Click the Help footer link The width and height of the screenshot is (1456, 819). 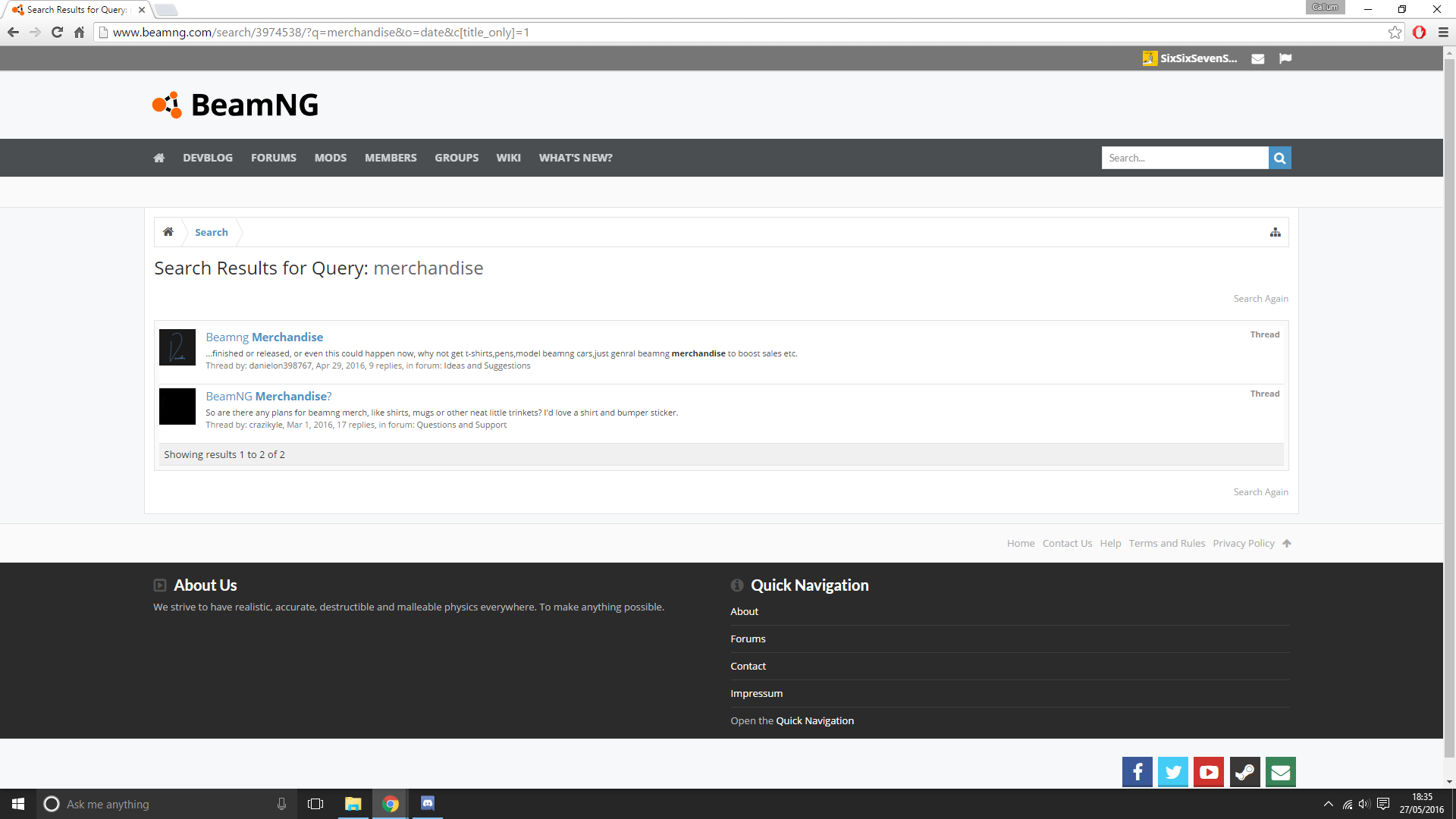[1110, 543]
